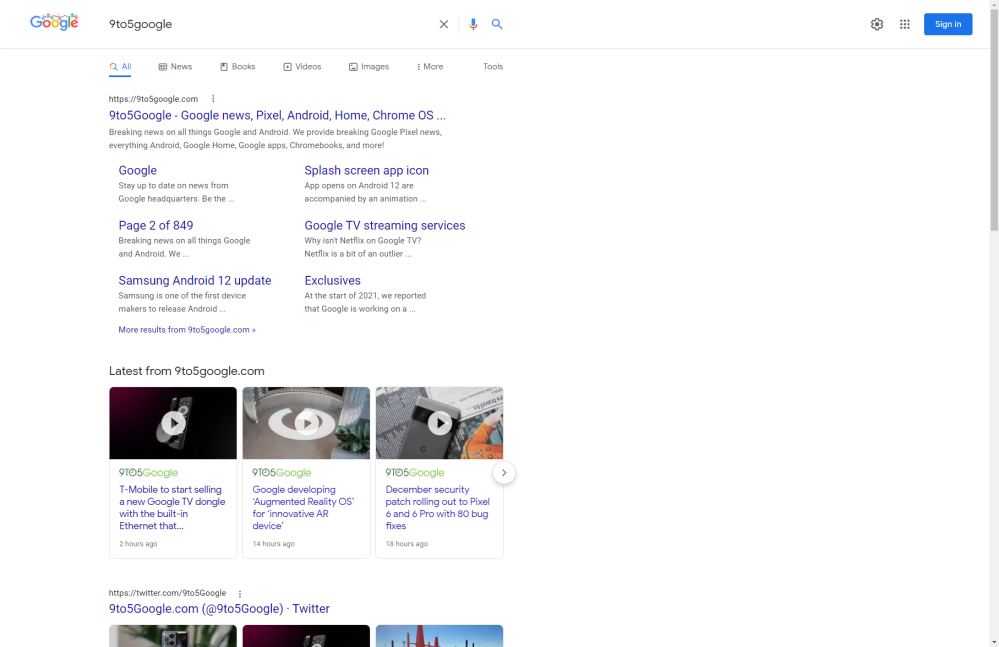Viewport: 999px width, 647px height.
Task: Switch to the News tab
Action: (175, 66)
